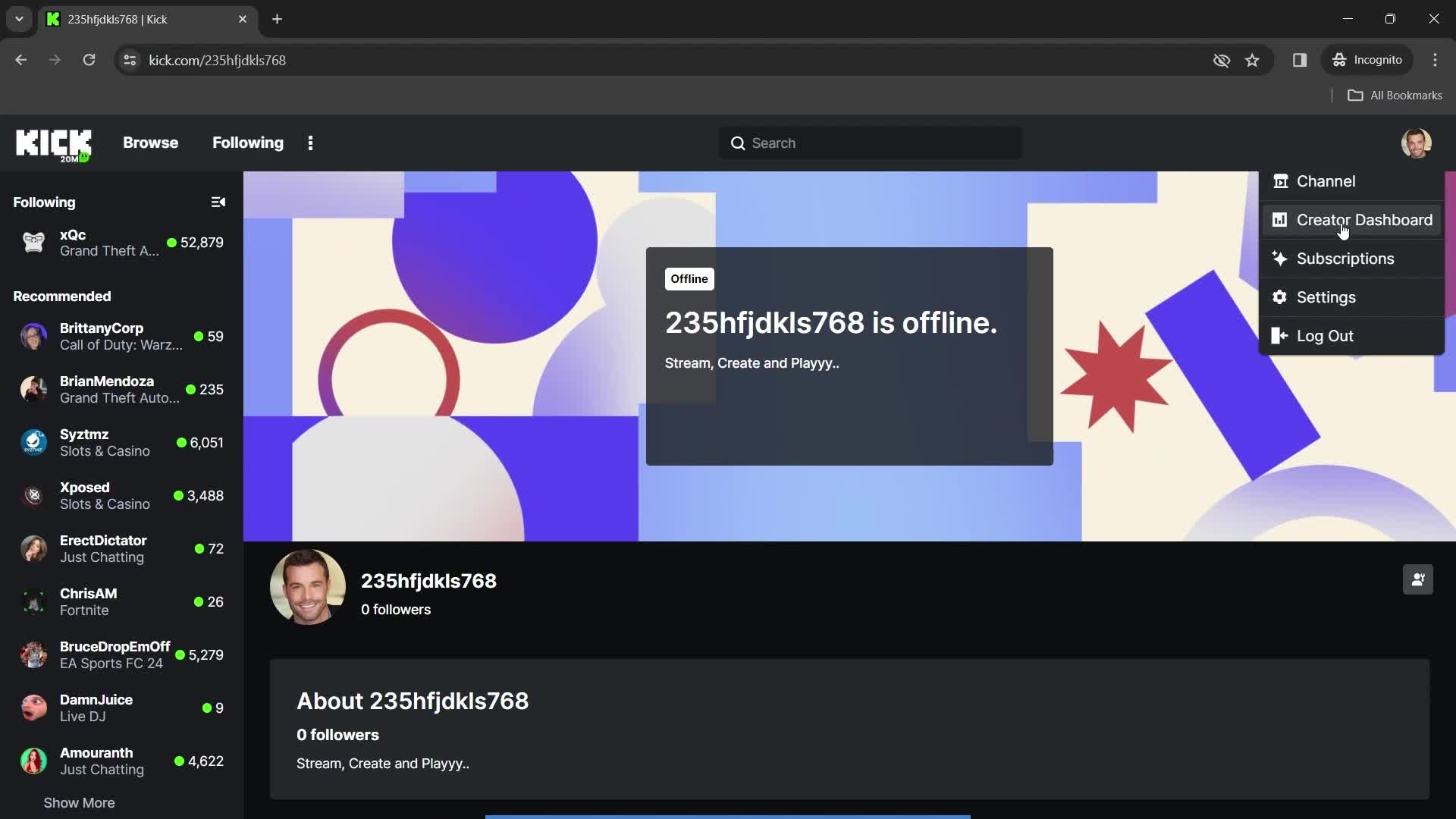Go back to previous page

[21, 60]
